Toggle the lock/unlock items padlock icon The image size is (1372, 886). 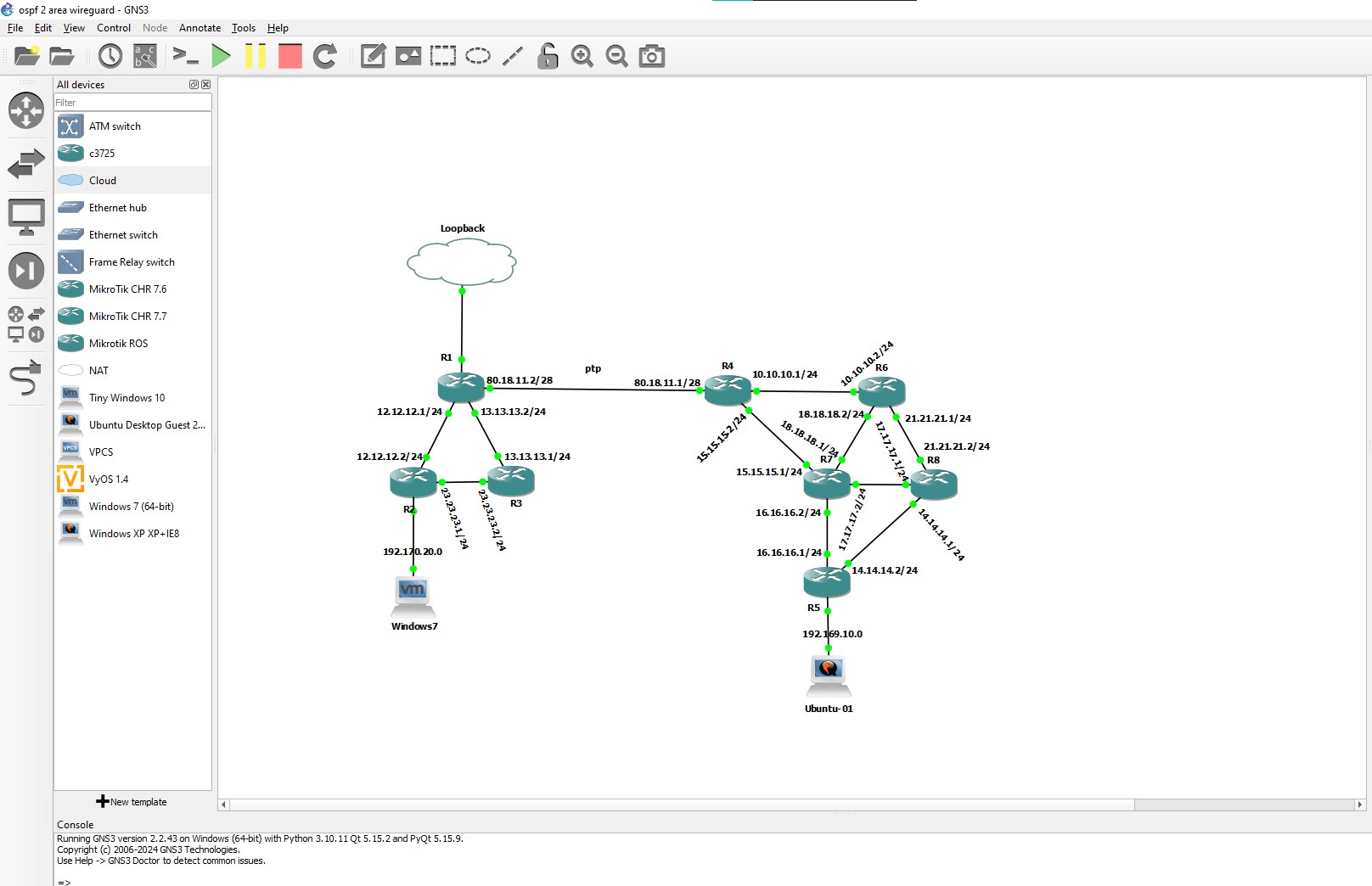[x=548, y=56]
